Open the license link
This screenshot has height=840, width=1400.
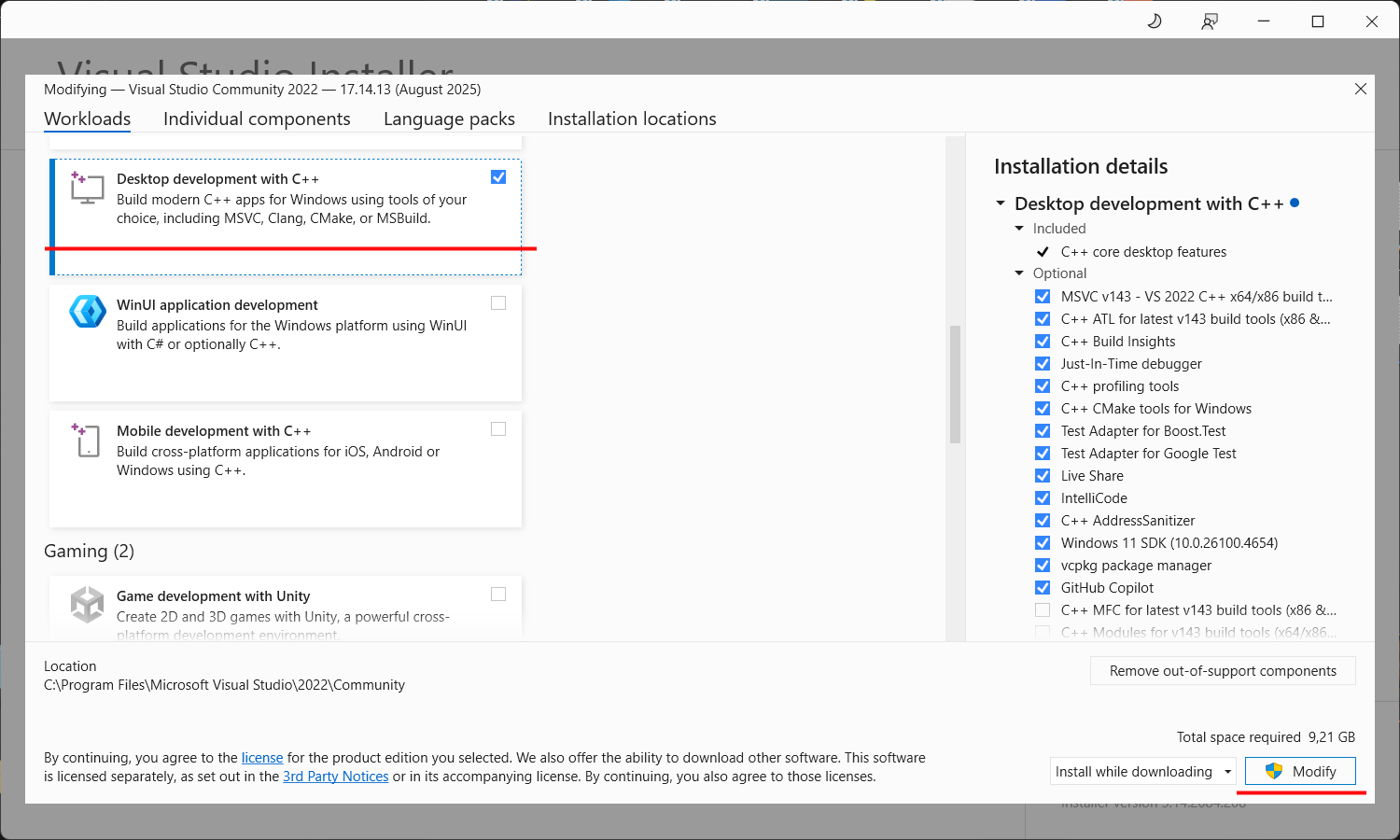click(x=261, y=757)
